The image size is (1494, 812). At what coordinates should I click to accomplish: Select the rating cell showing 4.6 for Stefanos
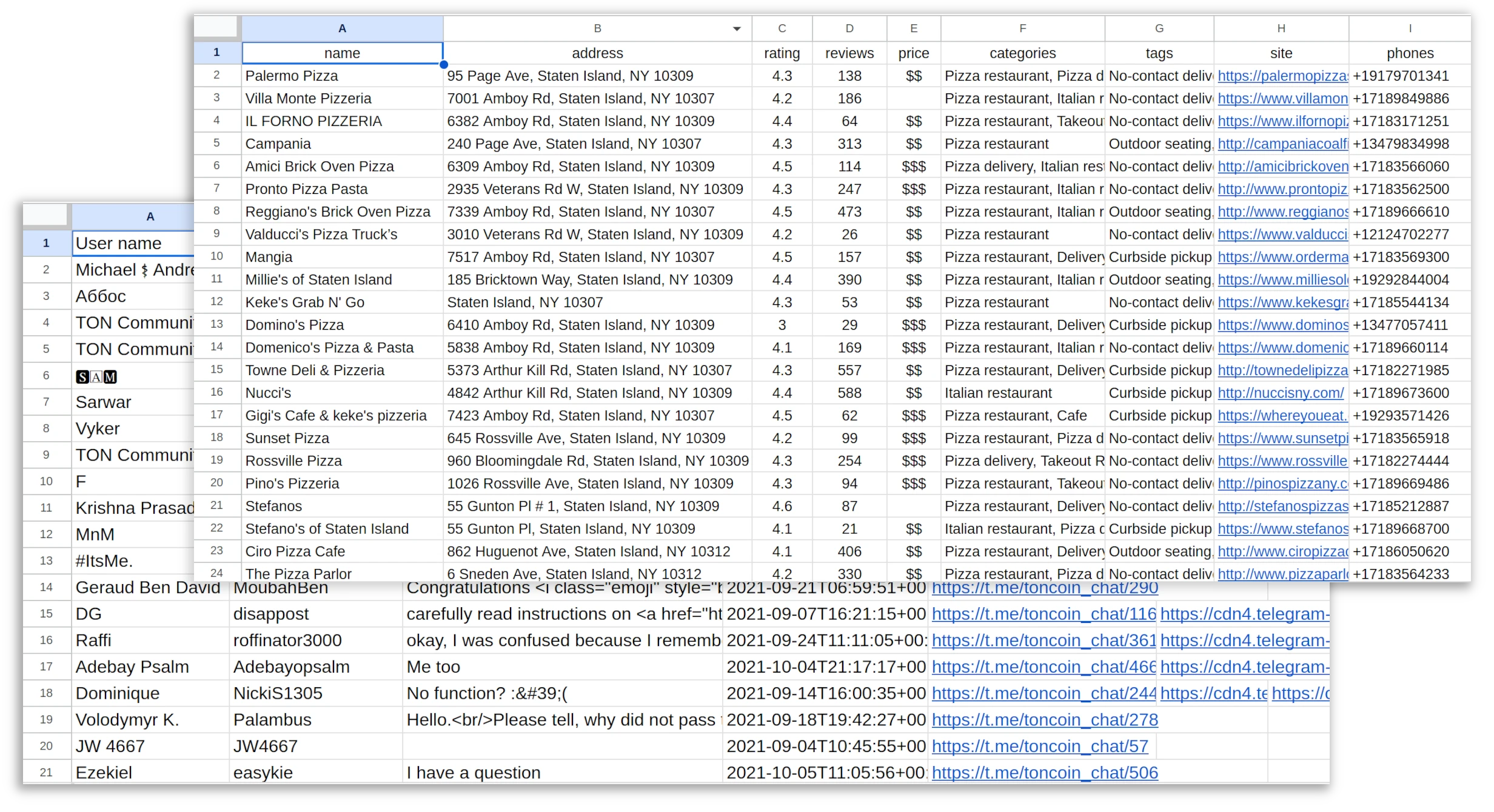pos(782,506)
